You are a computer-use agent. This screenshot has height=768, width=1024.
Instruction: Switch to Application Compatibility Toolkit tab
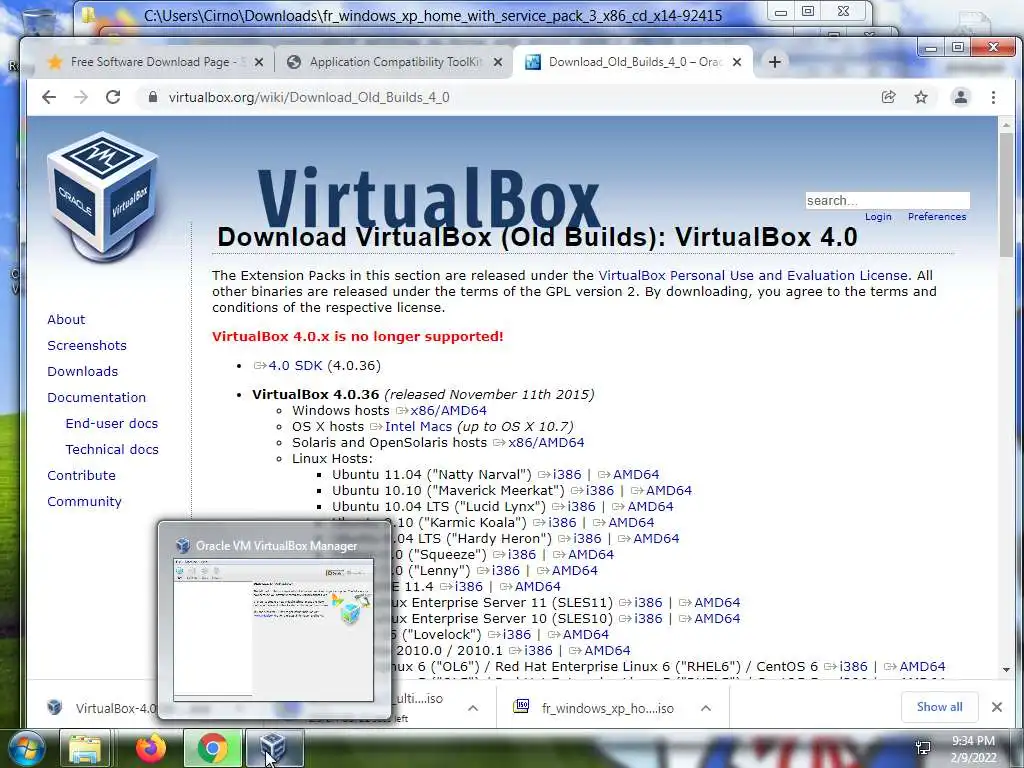click(394, 62)
